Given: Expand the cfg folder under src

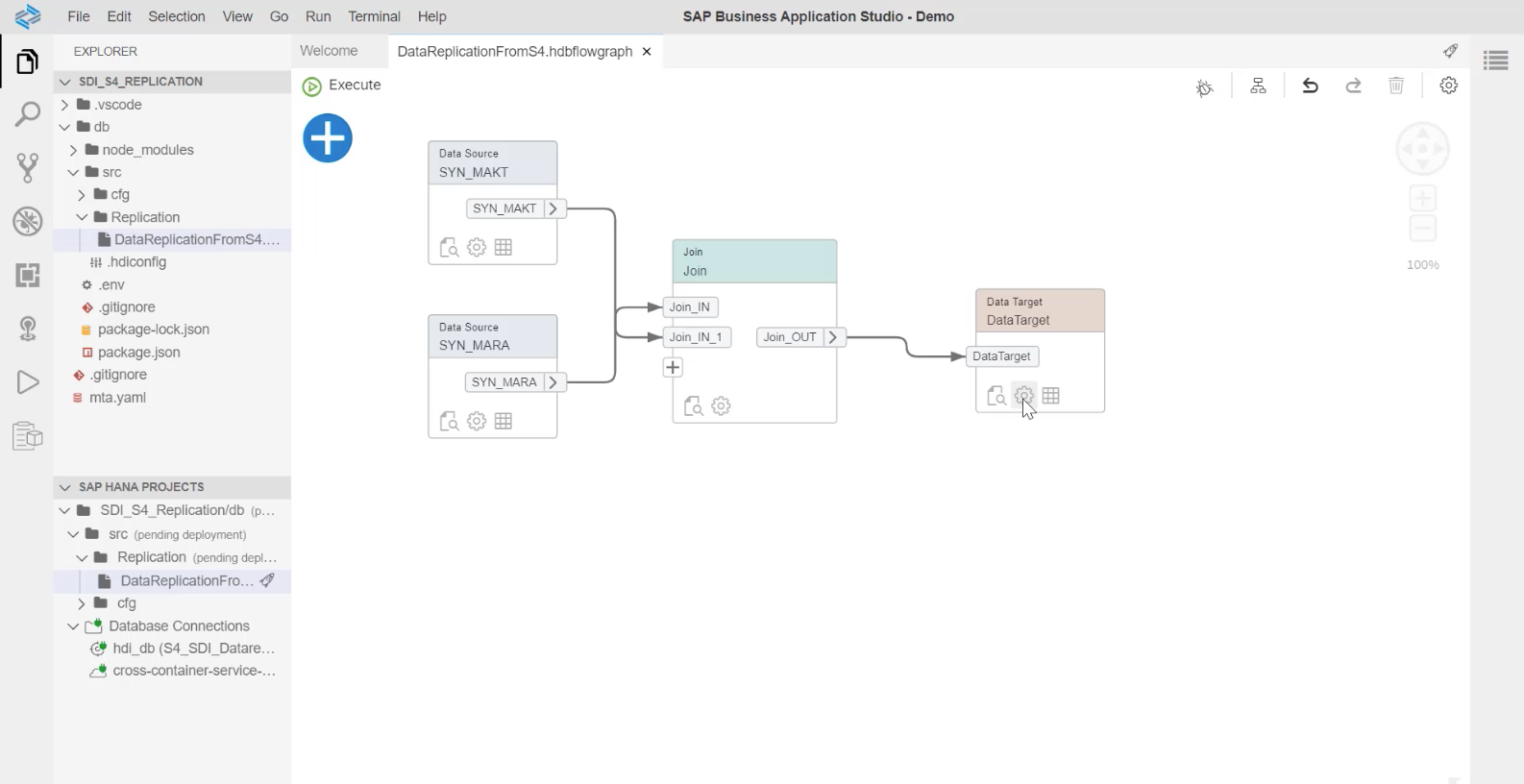Looking at the screenshot, I should point(83,195).
